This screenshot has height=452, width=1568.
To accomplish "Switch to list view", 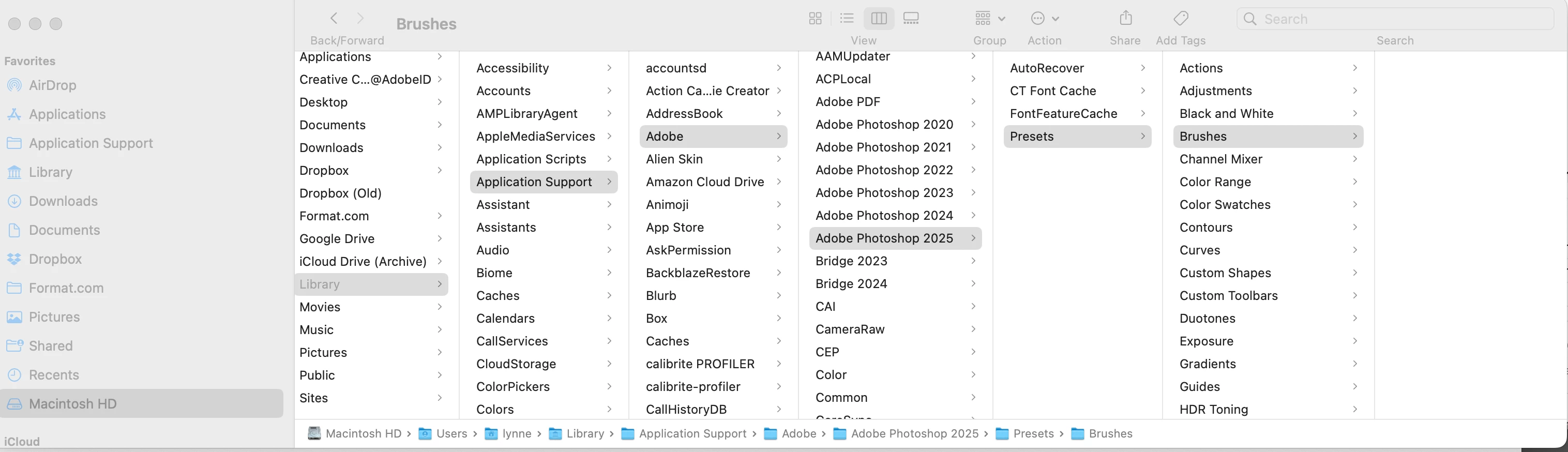I will (847, 18).
